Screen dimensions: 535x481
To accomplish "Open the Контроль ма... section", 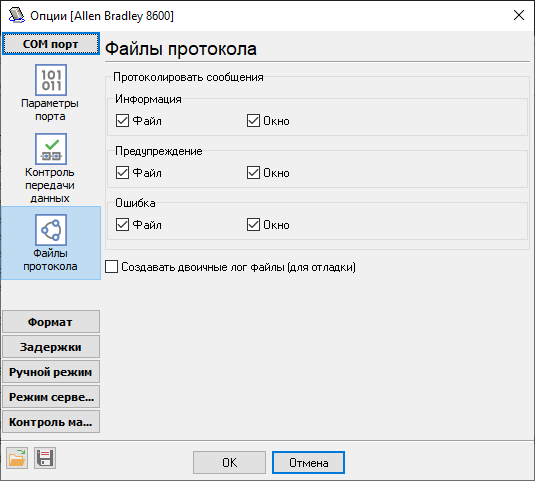I will pyautogui.click(x=51, y=422).
